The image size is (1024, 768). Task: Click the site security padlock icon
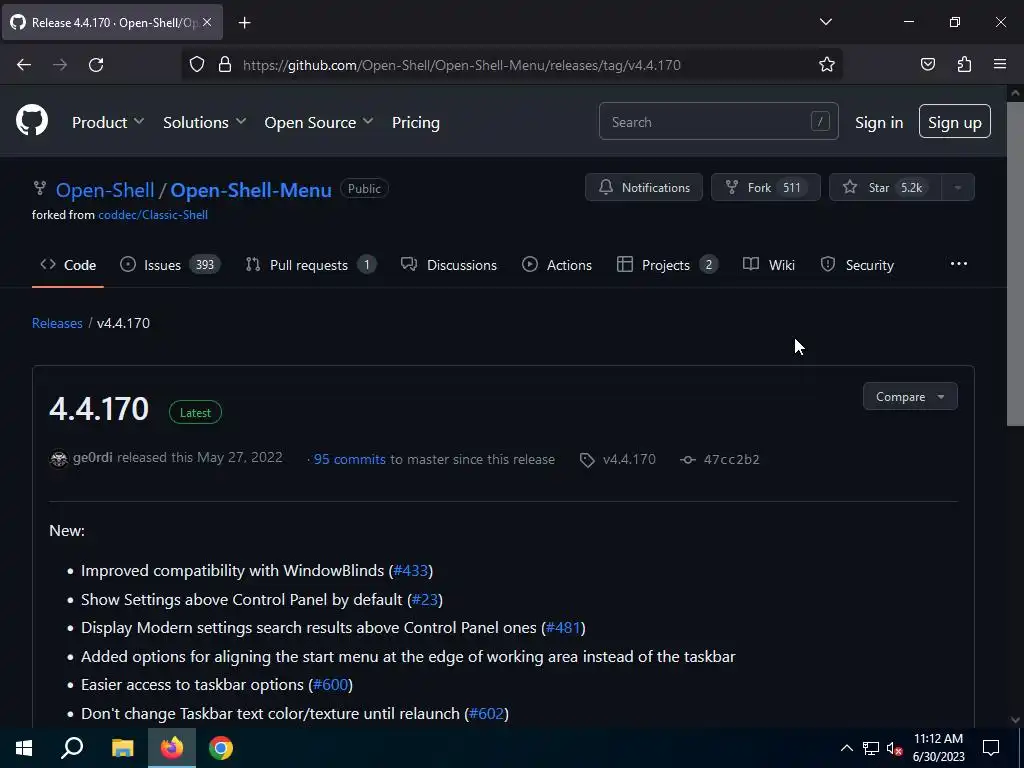225,65
